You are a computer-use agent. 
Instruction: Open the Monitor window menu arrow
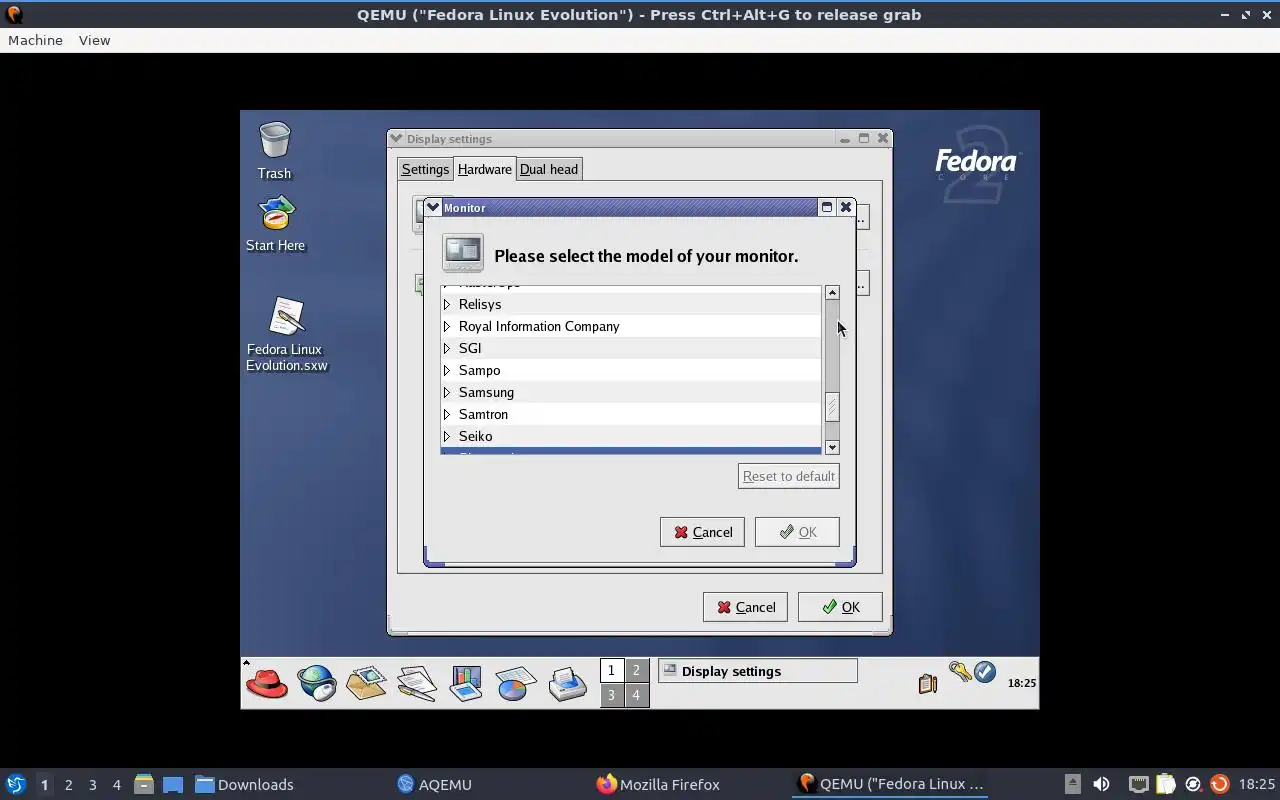(x=433, y=207)
